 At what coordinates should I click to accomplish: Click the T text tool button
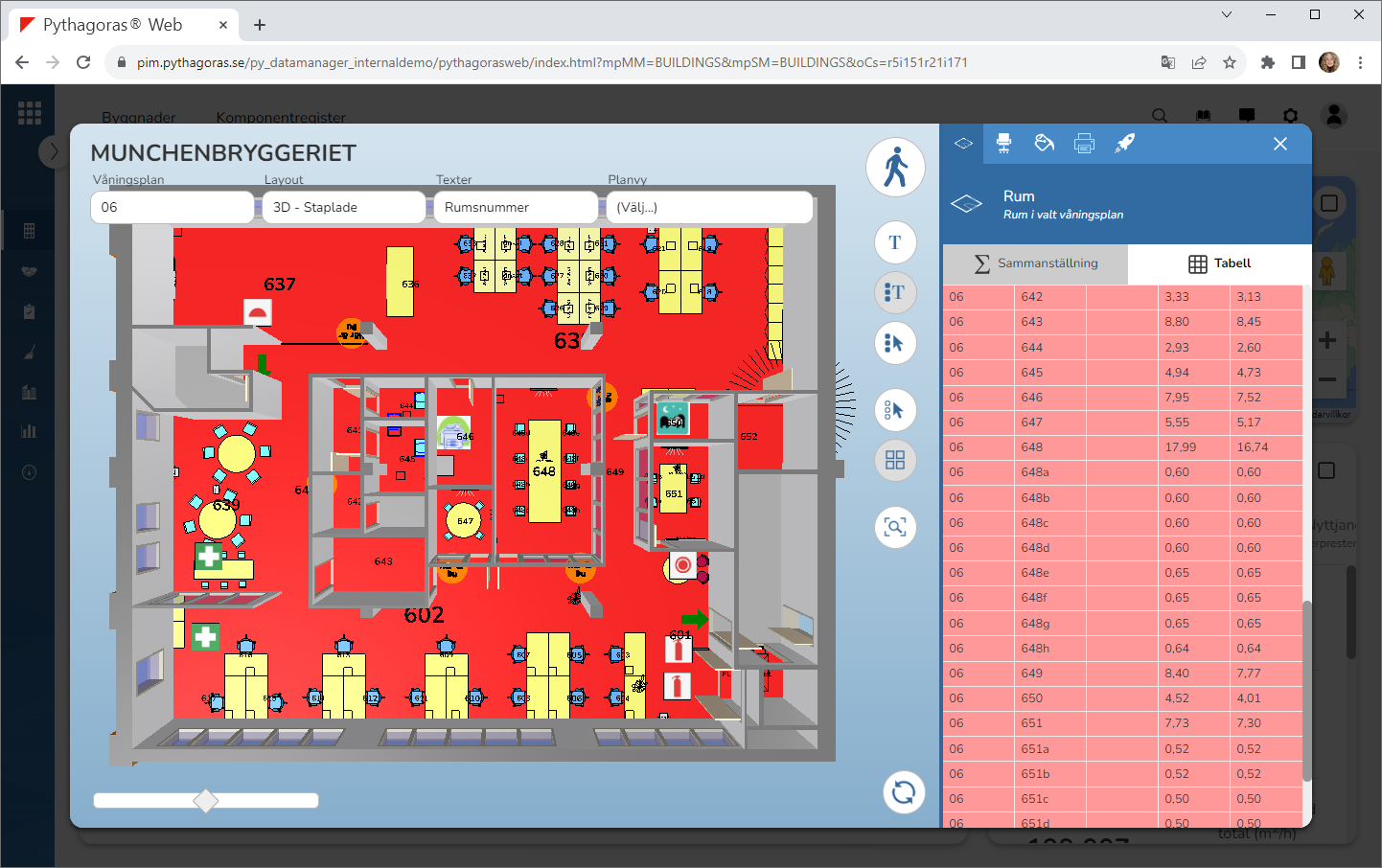[x=895, y=242]
